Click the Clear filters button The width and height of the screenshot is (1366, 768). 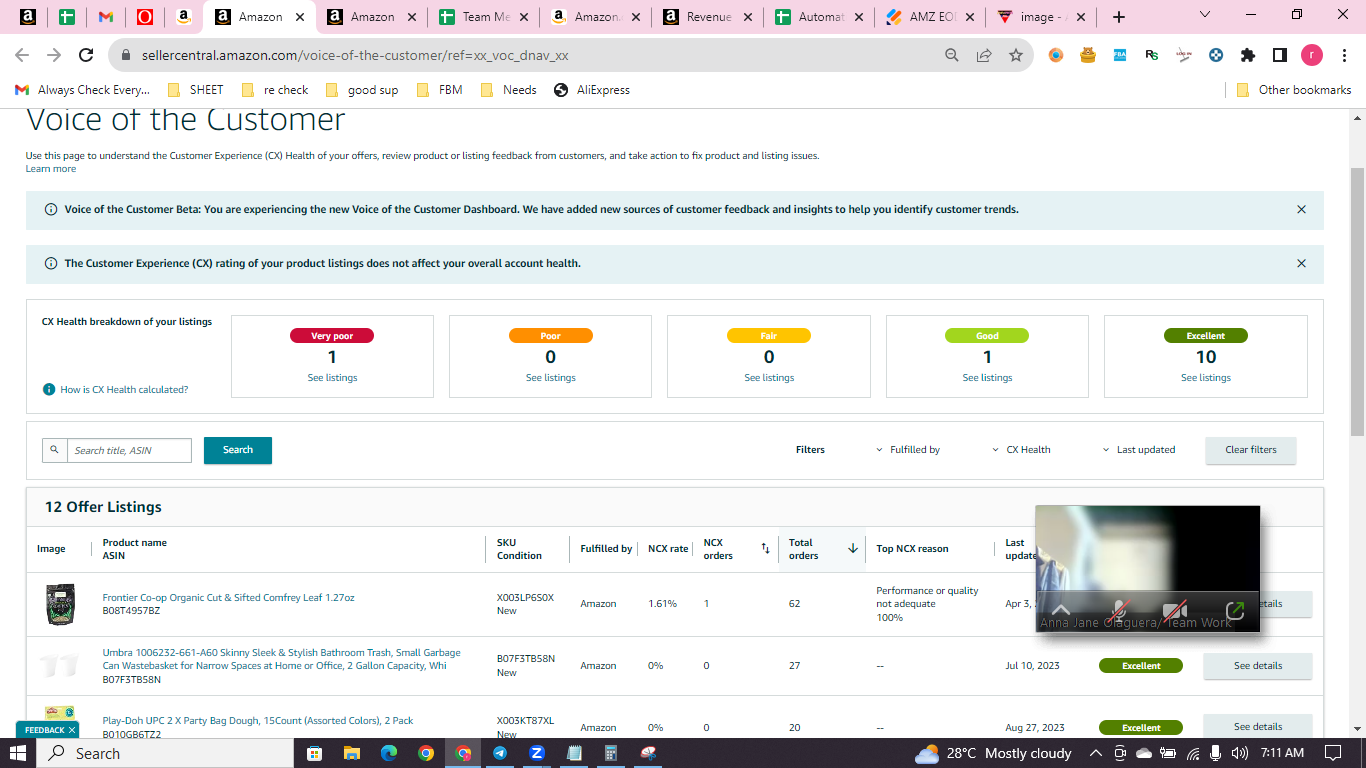click(x=1251, y=450)
